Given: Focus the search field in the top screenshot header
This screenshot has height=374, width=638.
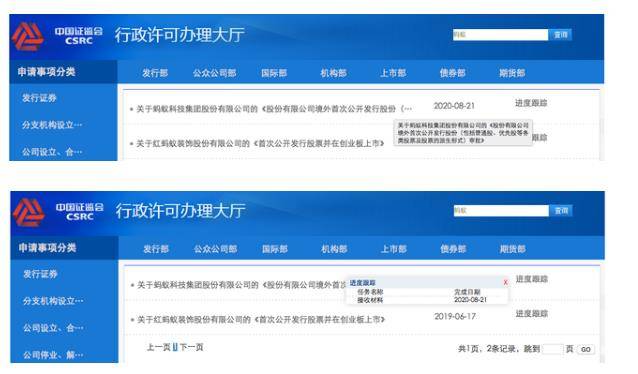Looking at the screenshot, I should (x=500, y=35).
